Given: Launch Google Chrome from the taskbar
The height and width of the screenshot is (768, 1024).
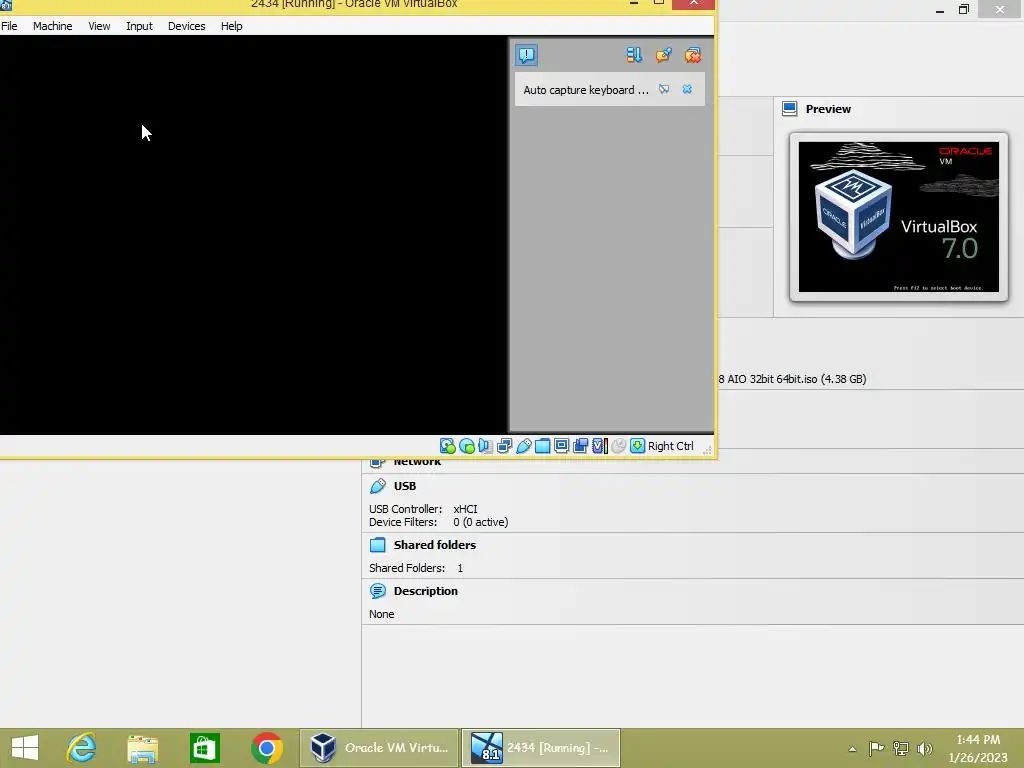Looking at the screenshot, I should coord(266,748).
